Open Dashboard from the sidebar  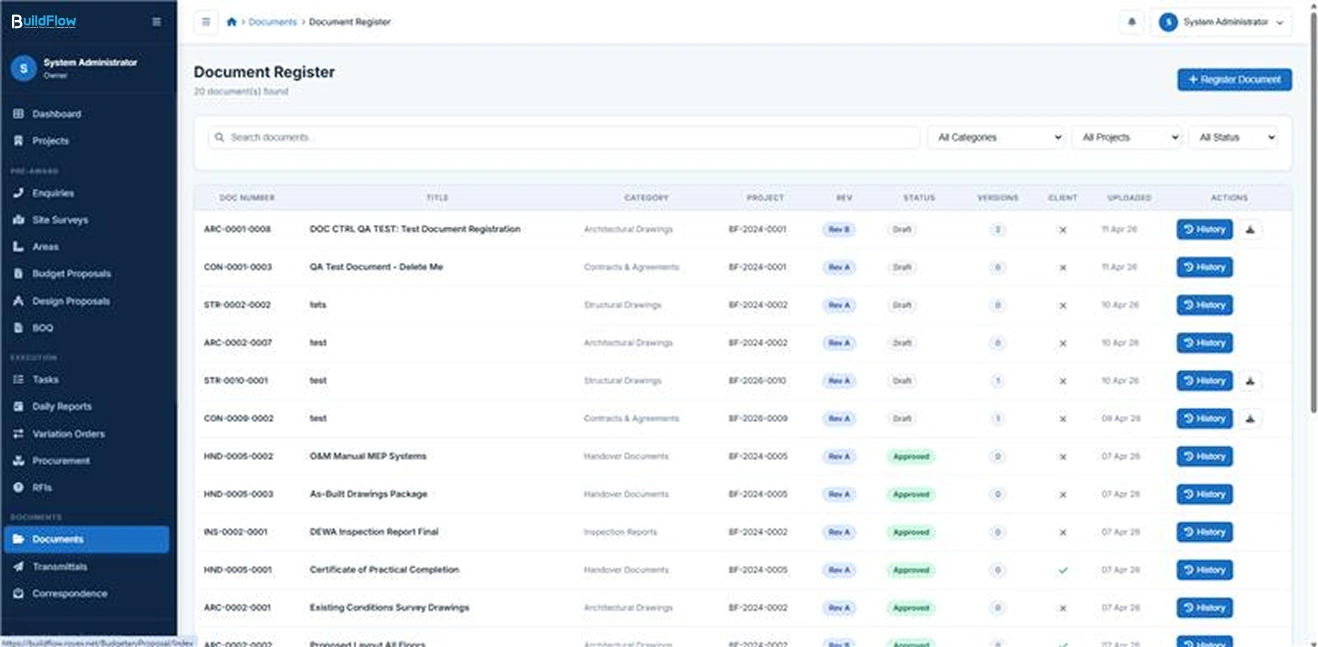pos(57,114)
